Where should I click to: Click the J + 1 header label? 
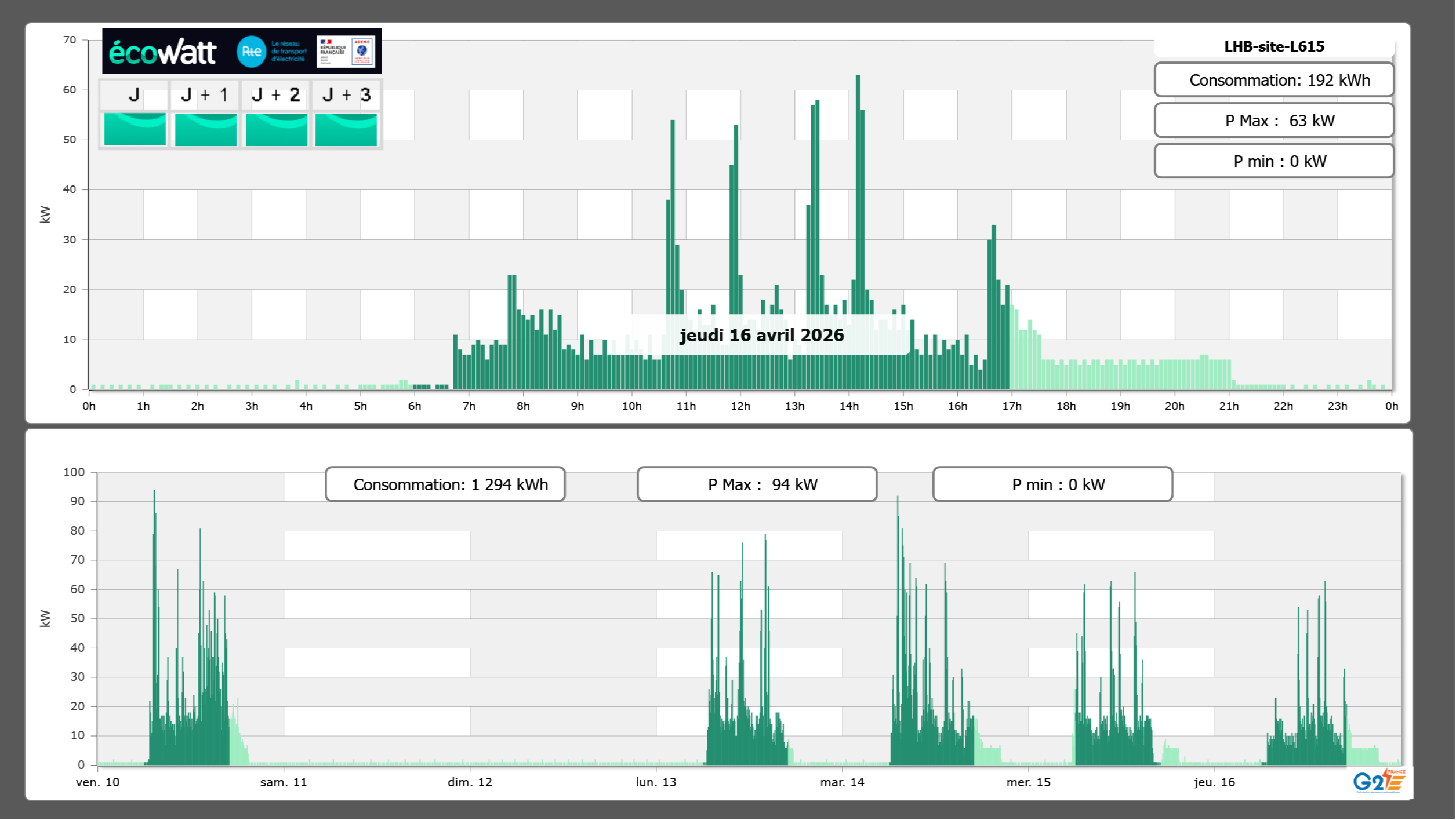(x=205, y=95)
